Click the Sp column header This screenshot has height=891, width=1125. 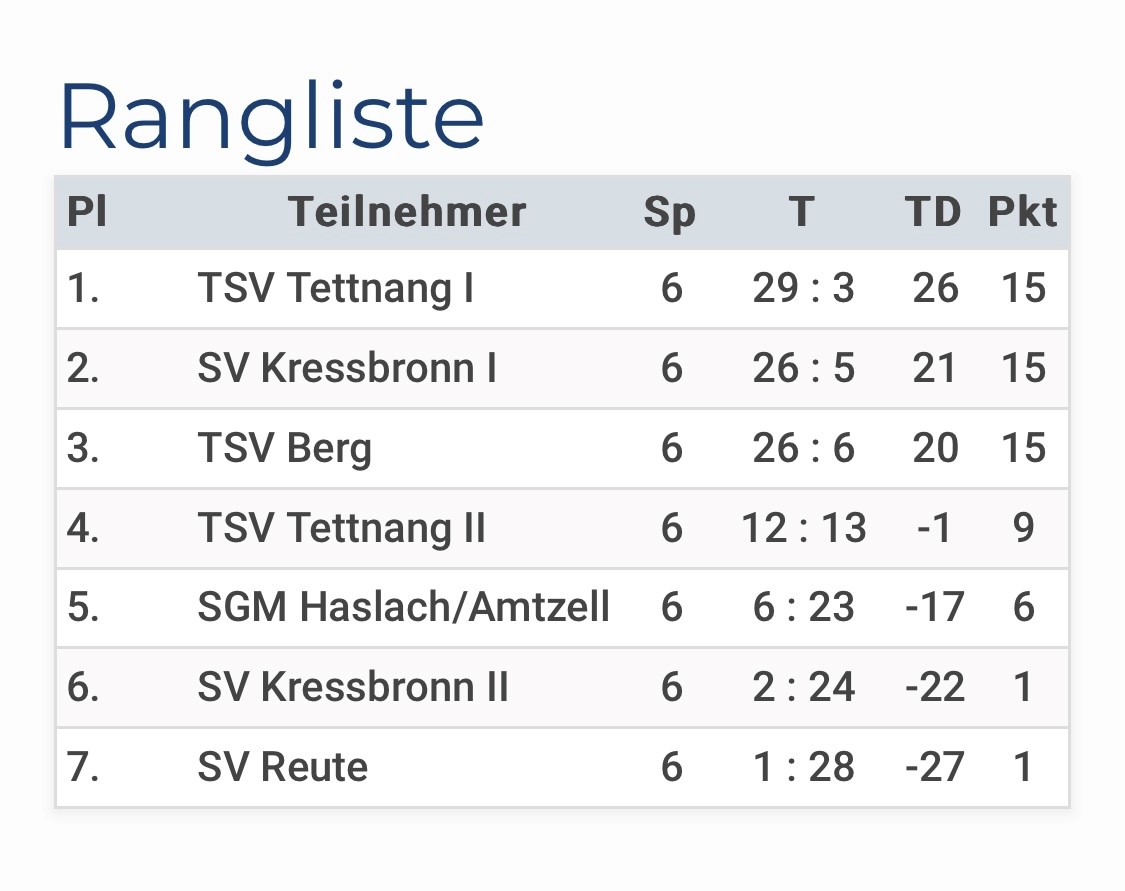pyautogui.click(x=669, y=213)
